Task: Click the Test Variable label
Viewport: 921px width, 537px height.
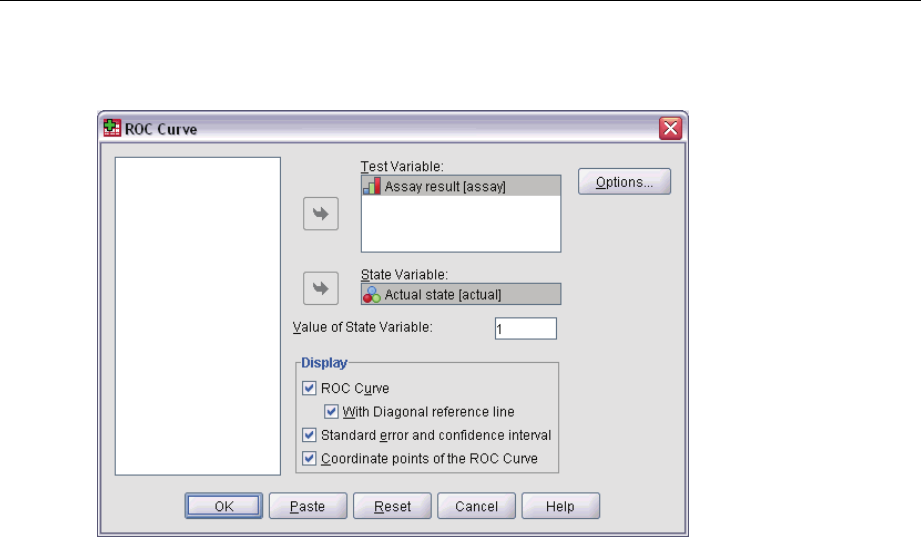Action: pyautogui.click(x=402, y=166)
